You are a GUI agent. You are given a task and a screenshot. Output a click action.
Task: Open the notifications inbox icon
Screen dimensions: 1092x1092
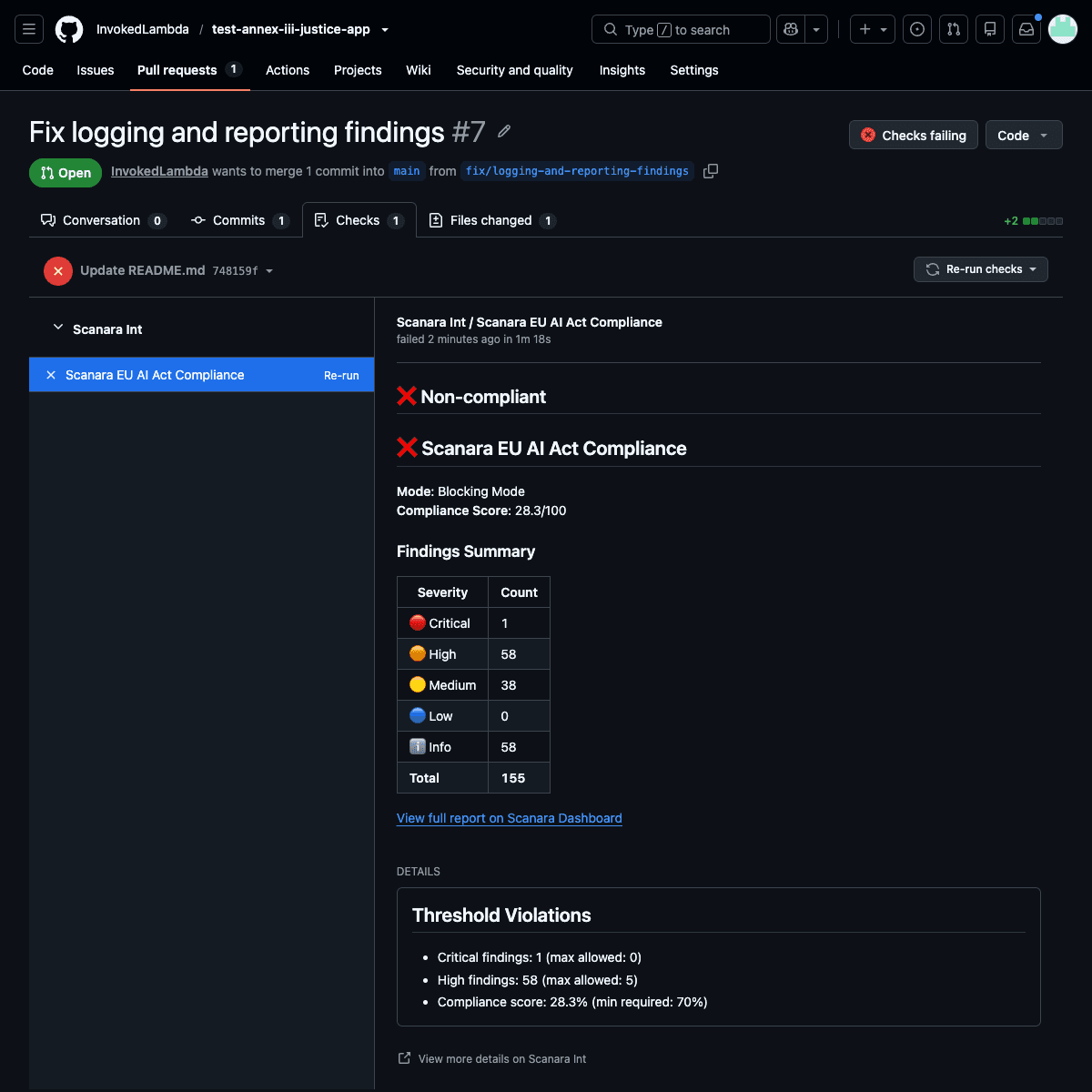point(1026,29)
